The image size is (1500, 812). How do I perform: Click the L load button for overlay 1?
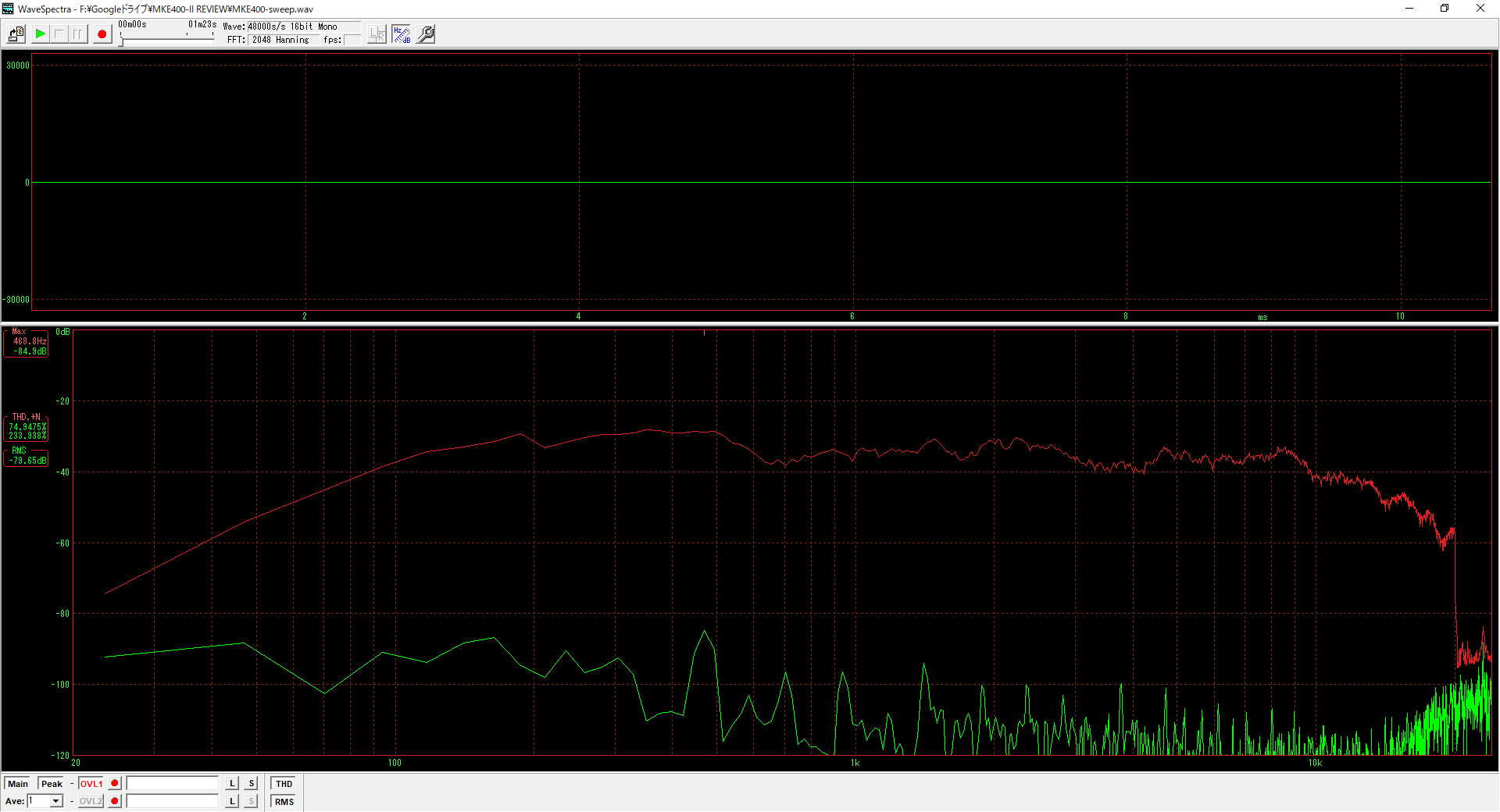click(232, 783)
